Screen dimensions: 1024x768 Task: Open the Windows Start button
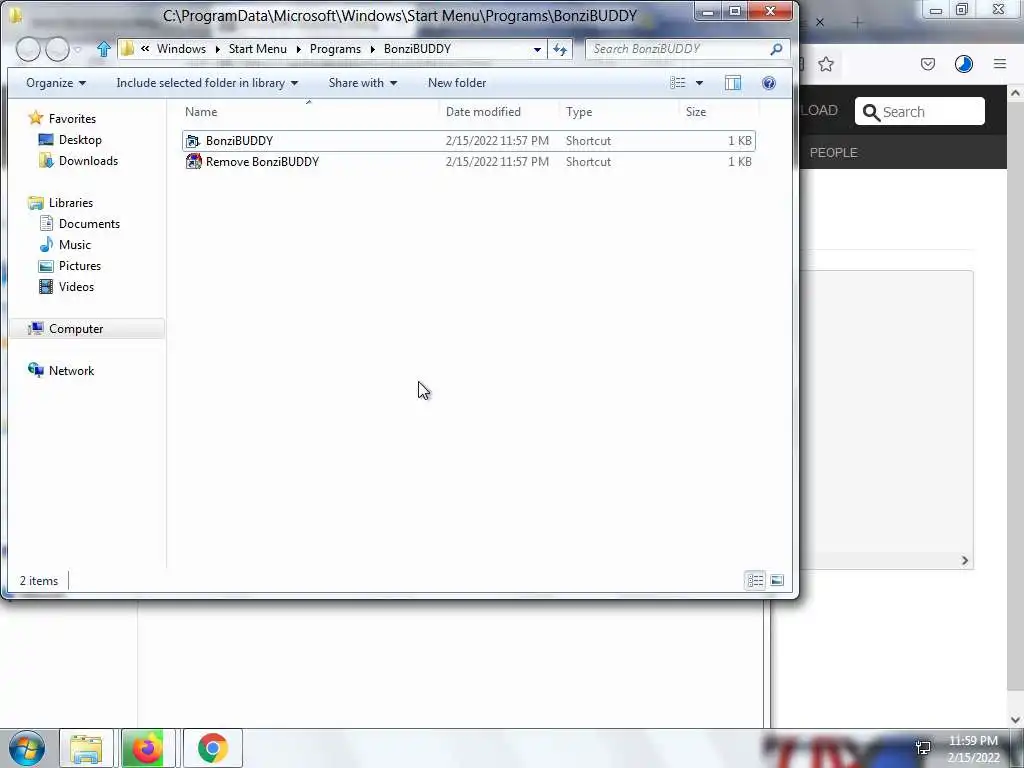[27, 748]
